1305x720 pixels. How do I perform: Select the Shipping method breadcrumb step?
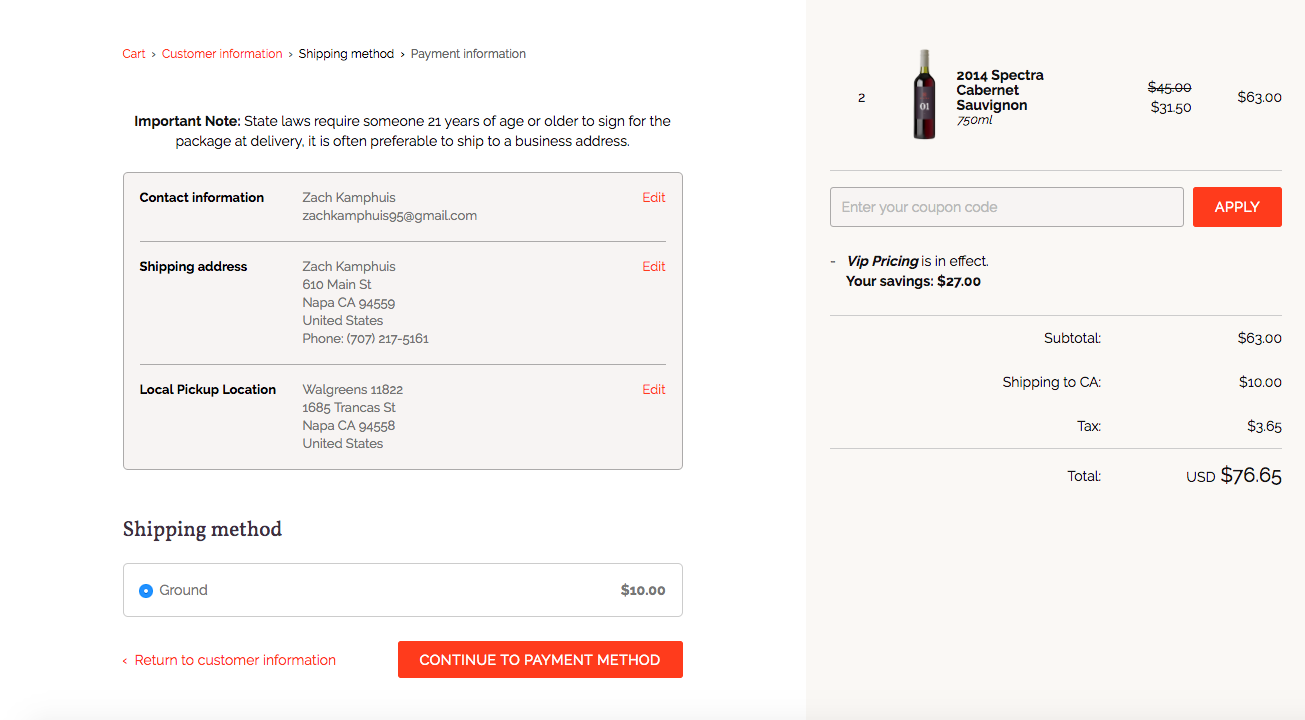click(x=346, y=54)
